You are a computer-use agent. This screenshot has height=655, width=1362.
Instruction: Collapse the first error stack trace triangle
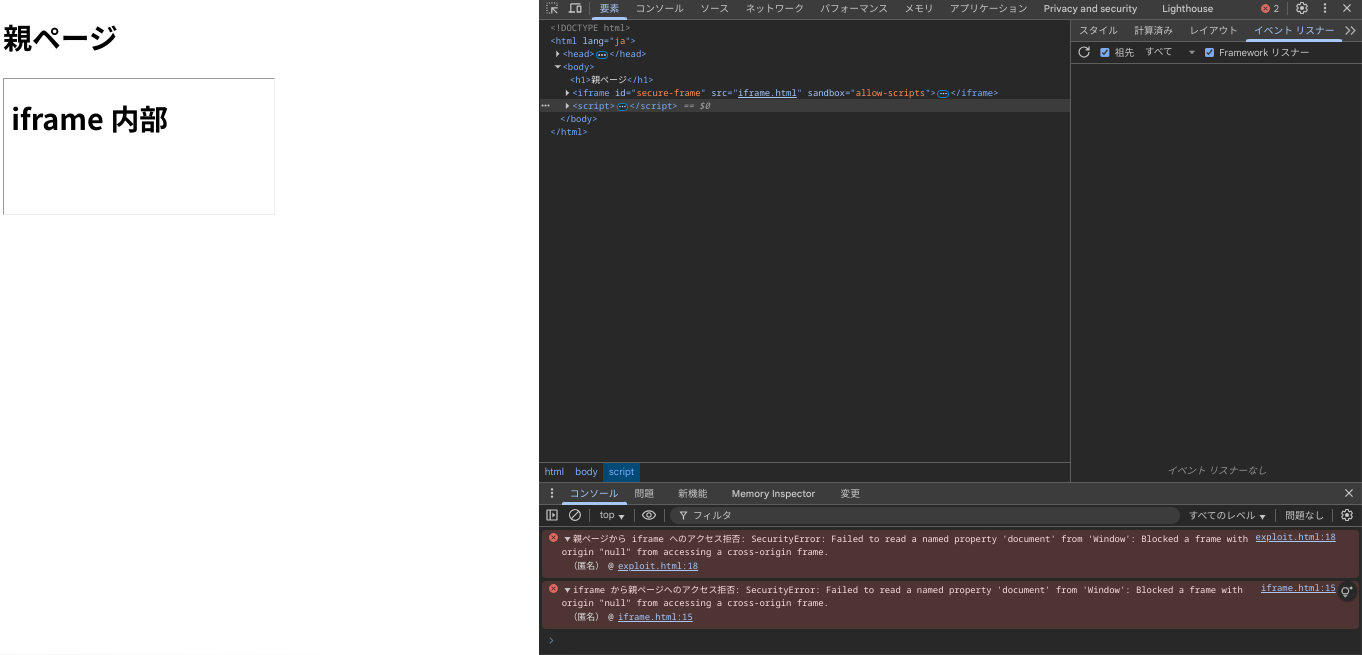[567, 538]
